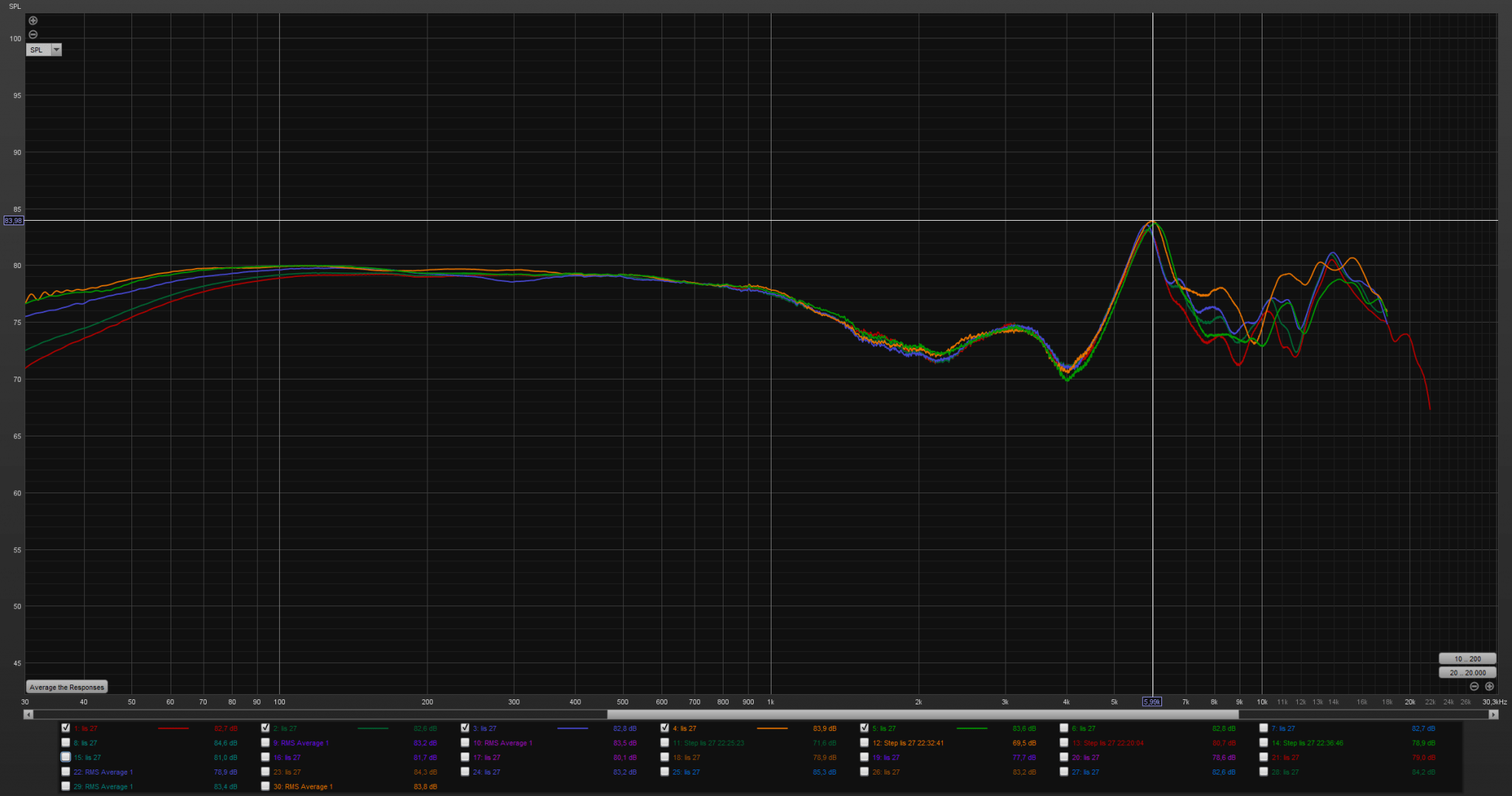Uncheck trace 1: lis 27
Viewport: 1512px width, 796px height.
[x=66, y=728]
